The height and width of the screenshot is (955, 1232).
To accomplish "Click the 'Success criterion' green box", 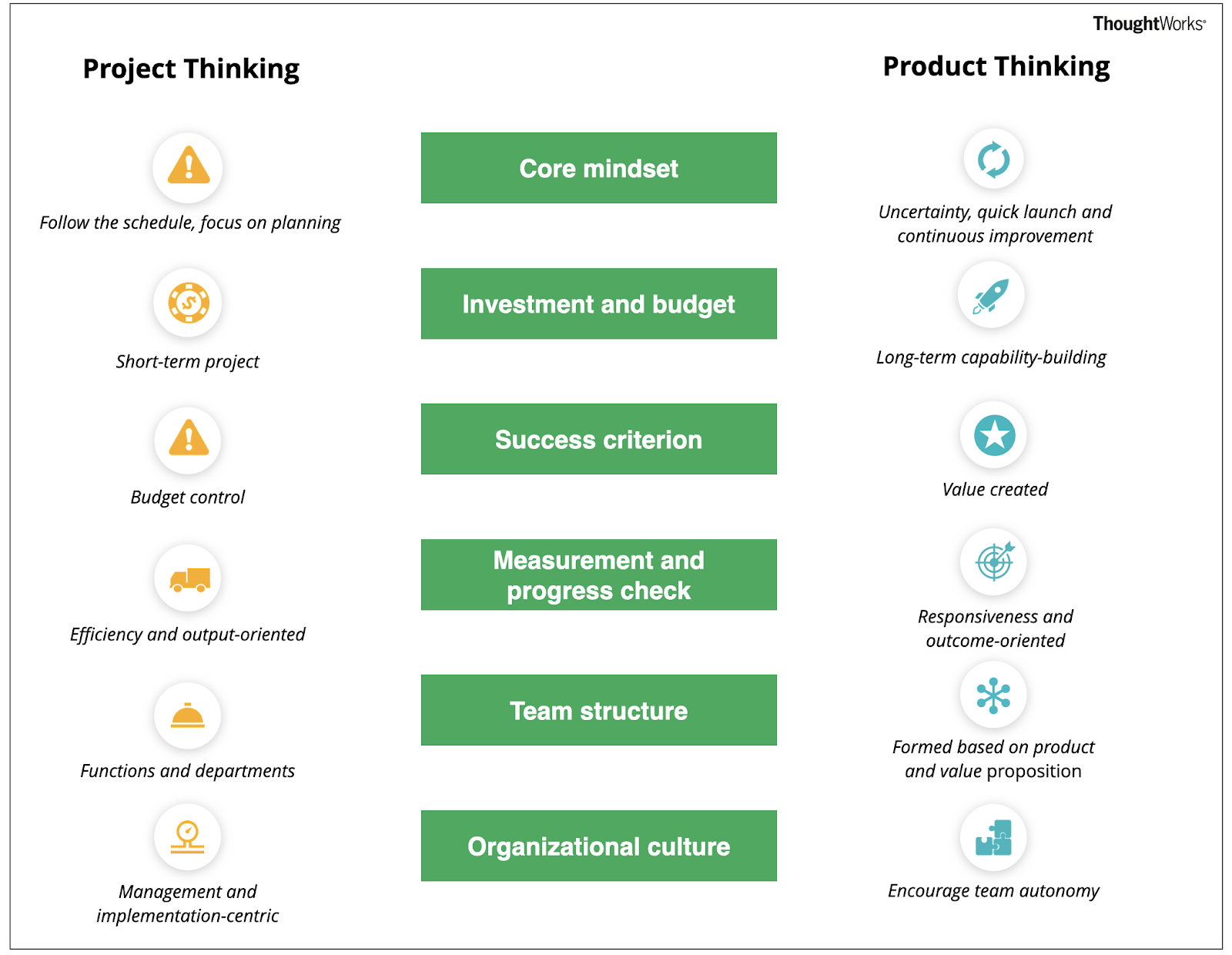I will [x=598, y=439].
